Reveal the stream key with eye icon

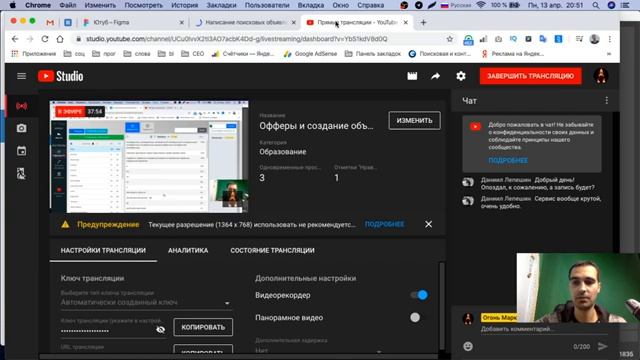click(160, 329)
